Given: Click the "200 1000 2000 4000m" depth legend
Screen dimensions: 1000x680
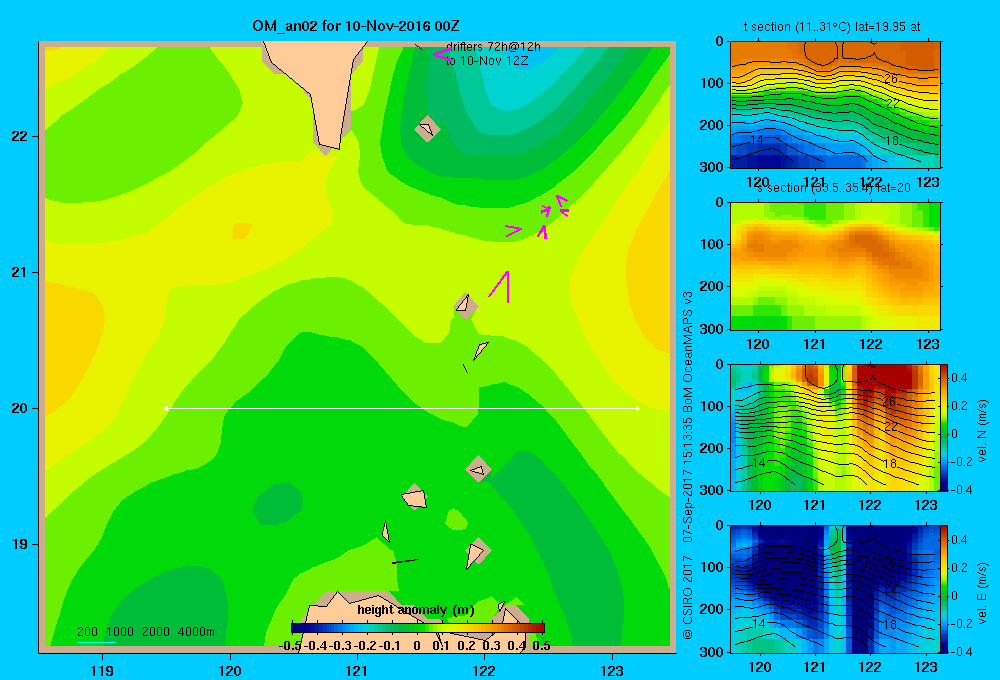Looking at the screenshot, I should [145, 632].
